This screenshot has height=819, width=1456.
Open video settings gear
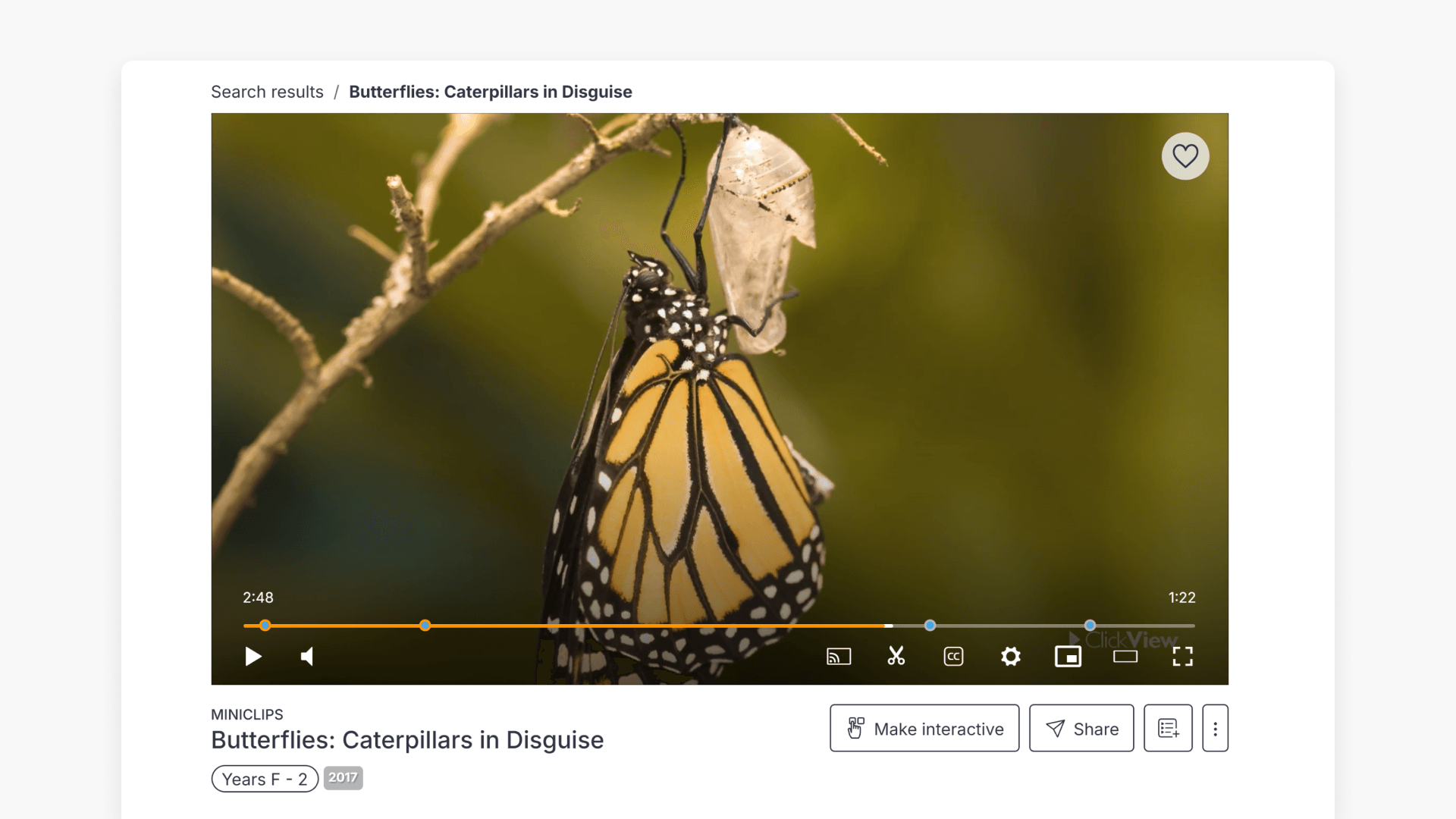(x=1011, y=657)
